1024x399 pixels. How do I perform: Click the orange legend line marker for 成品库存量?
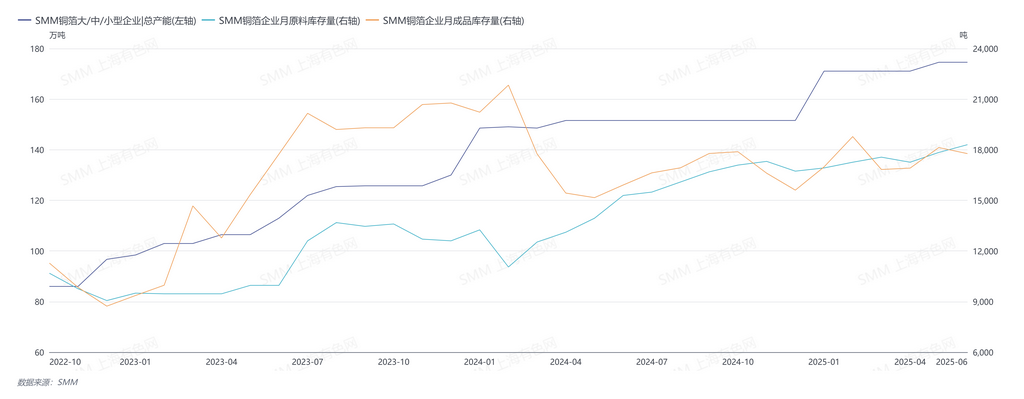click(374, 21)
